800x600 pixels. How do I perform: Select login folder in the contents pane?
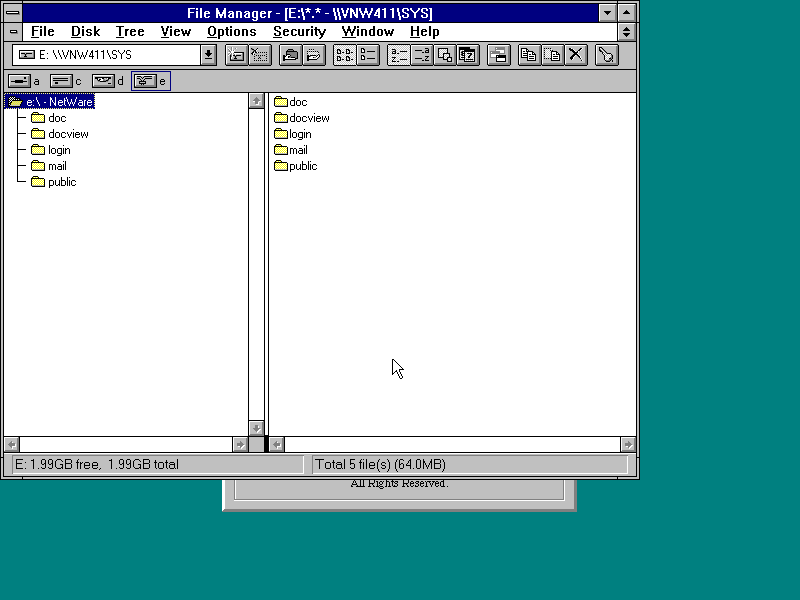tap(292, 134)
